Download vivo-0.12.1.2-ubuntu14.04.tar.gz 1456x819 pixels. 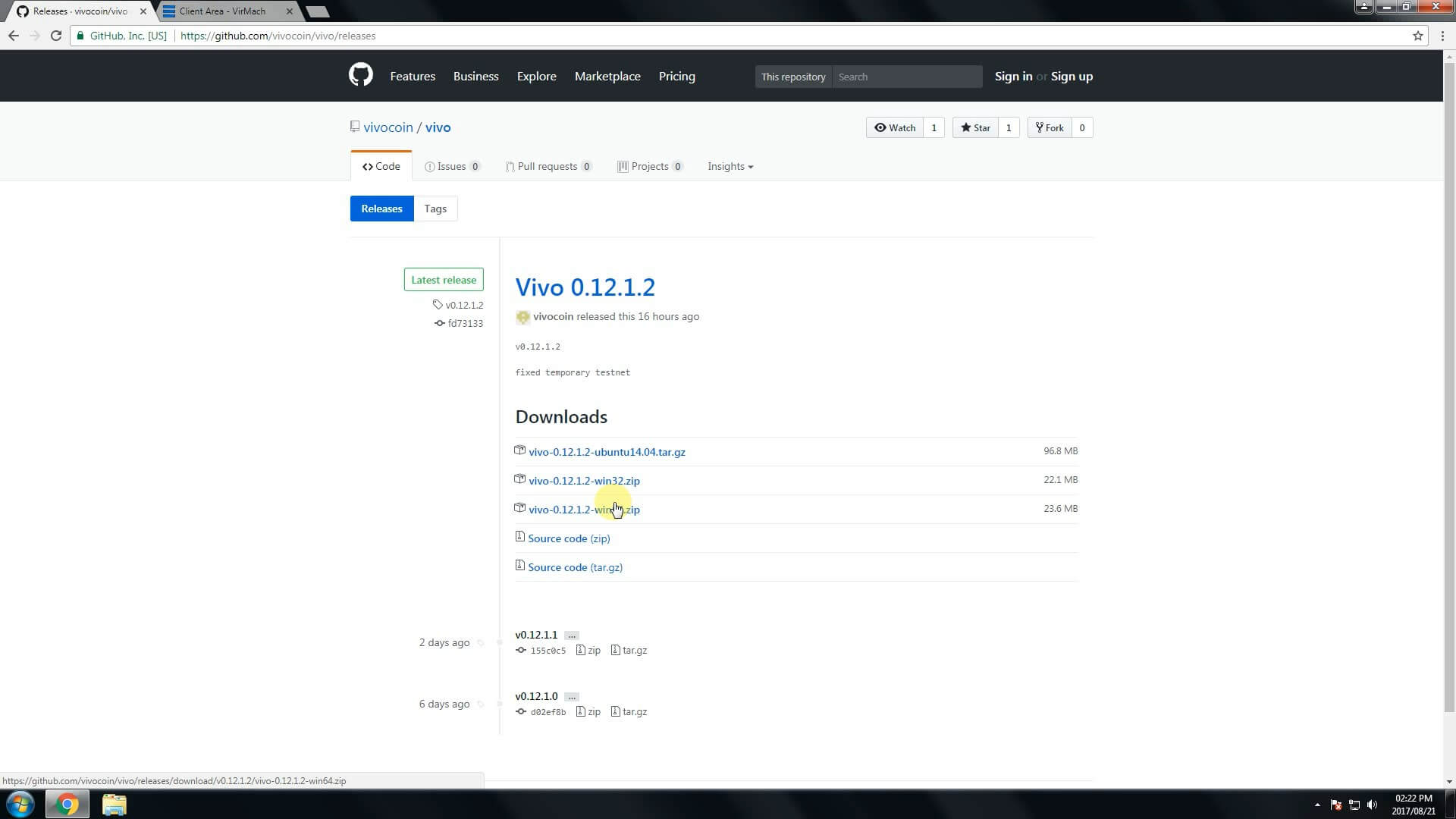606,452
